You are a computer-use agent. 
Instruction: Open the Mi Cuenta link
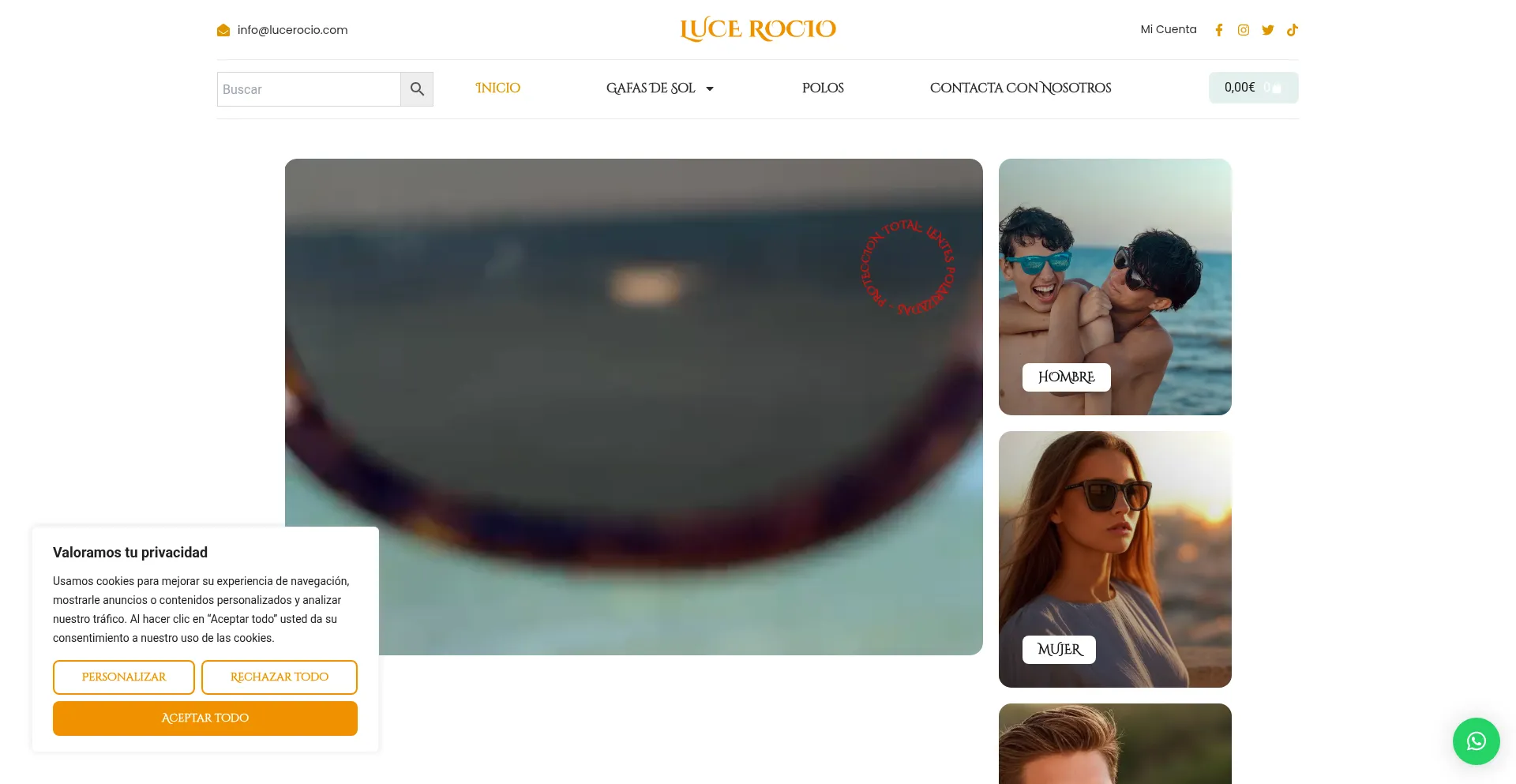[x=1168, y=29]
